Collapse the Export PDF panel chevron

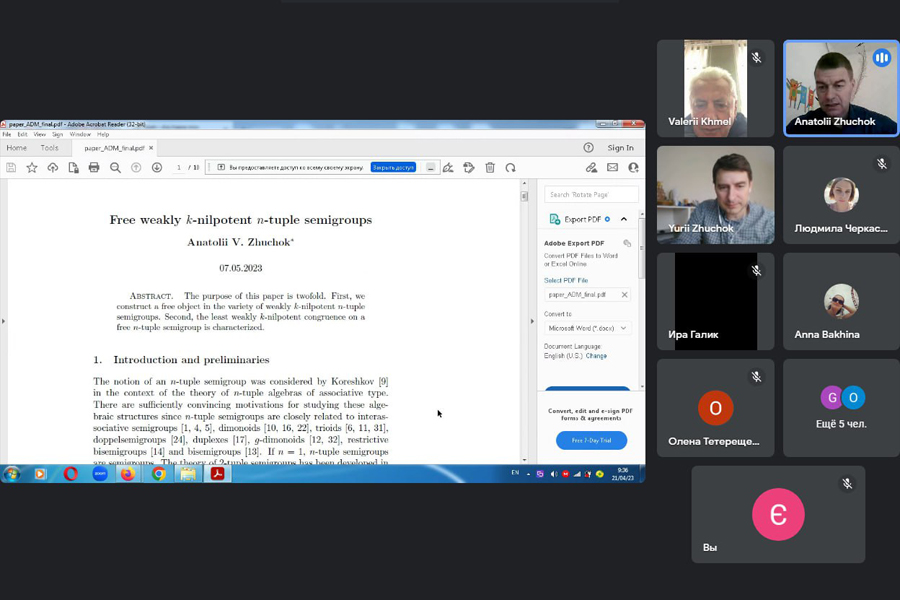click(624, 219)
